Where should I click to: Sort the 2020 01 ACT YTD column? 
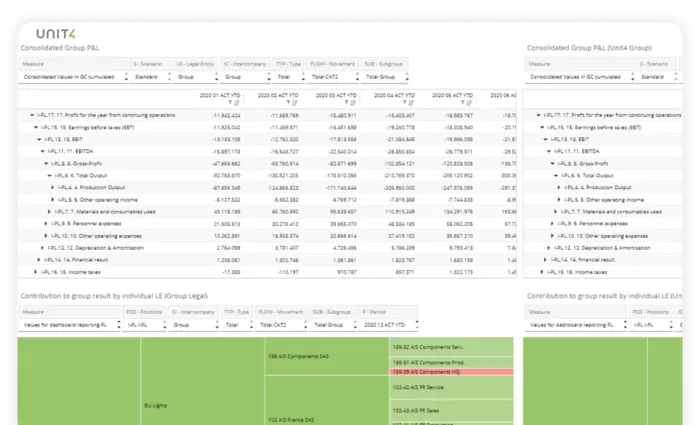pos(237,103)
